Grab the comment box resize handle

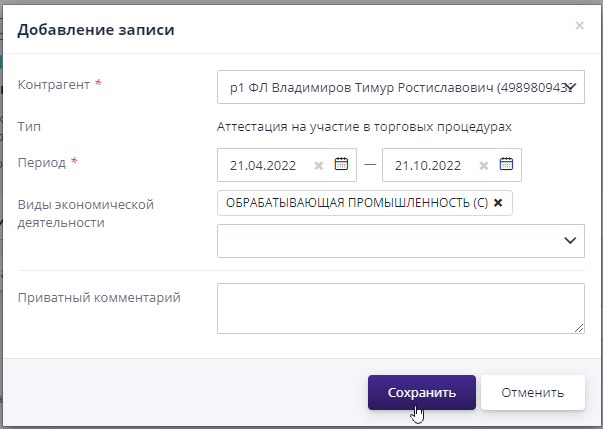tap(579, 327)
